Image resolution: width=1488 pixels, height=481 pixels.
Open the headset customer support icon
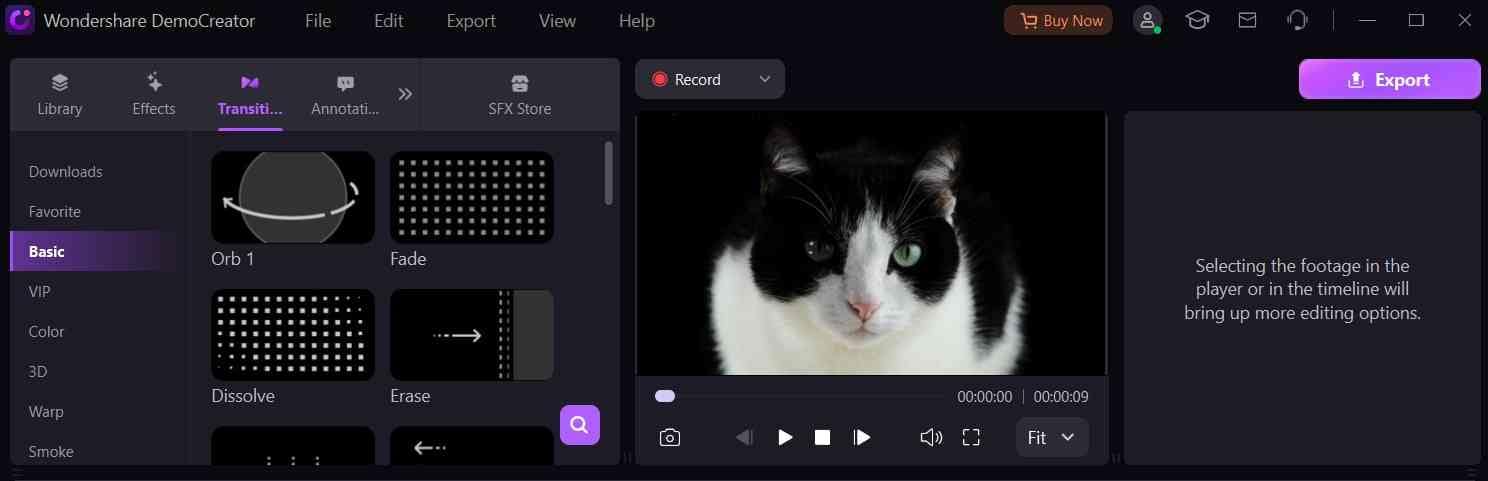pos(1297,20)
